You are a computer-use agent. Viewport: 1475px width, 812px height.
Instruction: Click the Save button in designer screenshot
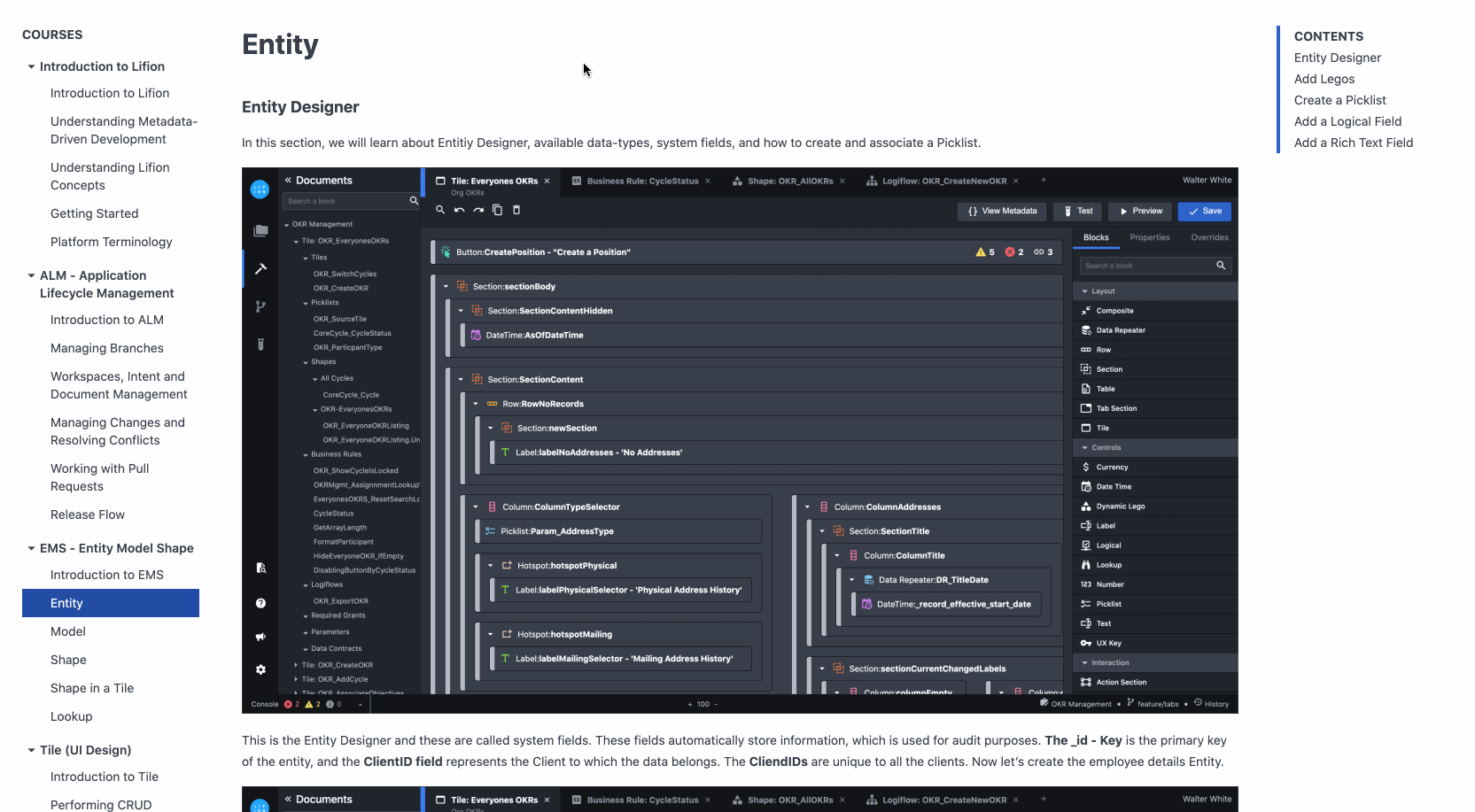(1205, 211)
